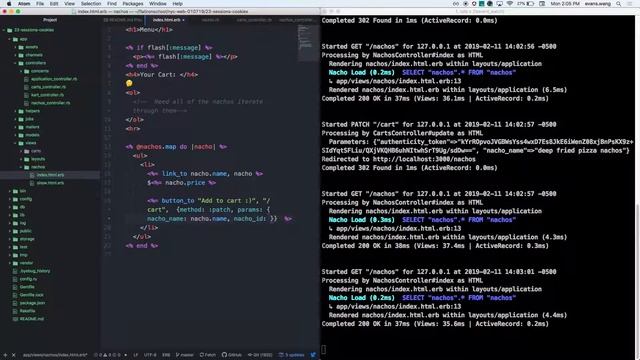Click the vendor folder icon
640x360 pixels.
(x=15, y=263)
